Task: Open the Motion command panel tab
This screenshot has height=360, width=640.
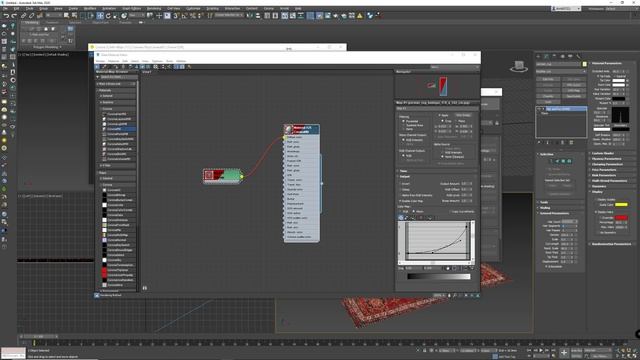Action: [562, 56]
